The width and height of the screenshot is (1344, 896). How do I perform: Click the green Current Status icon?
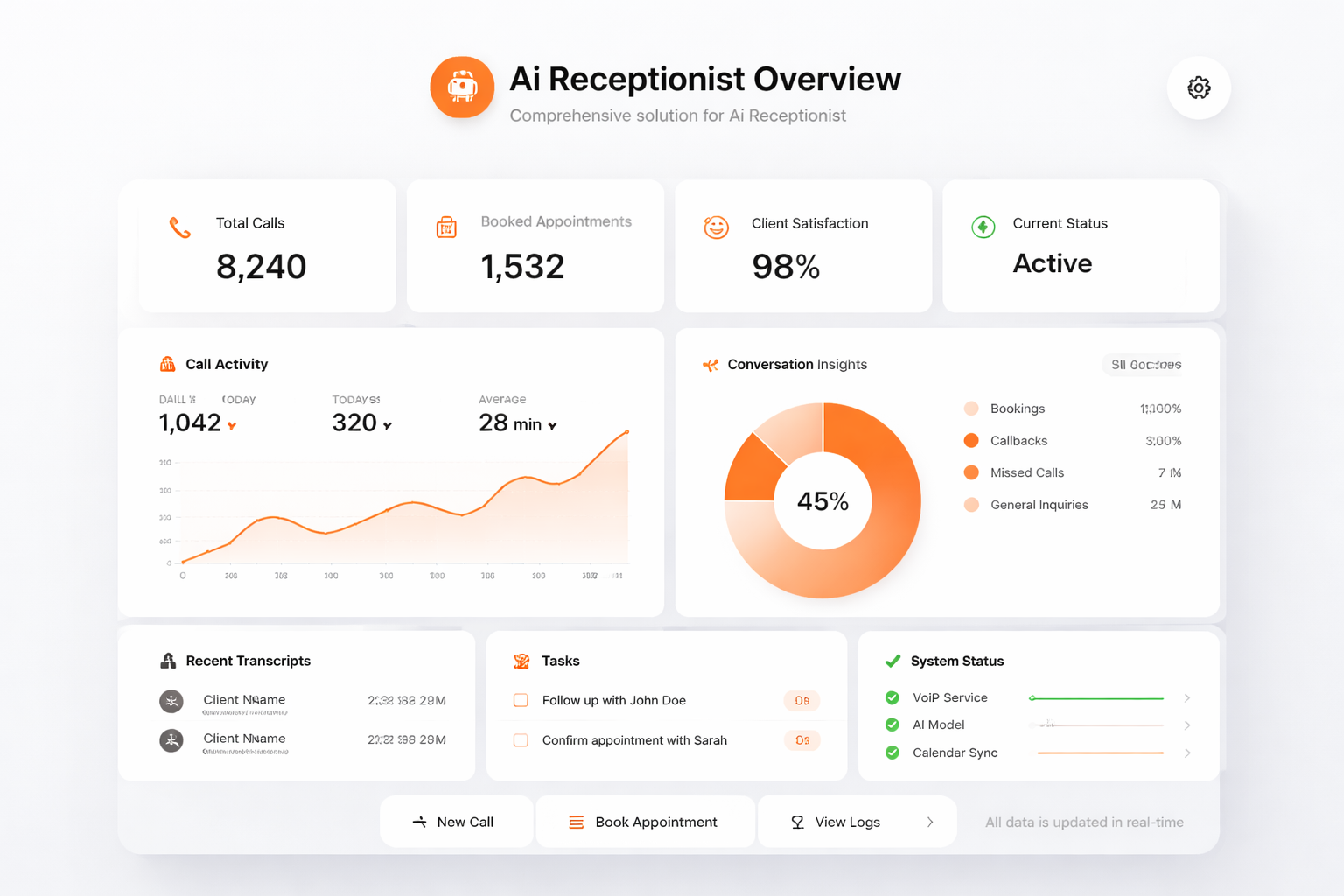click(983, 227)
